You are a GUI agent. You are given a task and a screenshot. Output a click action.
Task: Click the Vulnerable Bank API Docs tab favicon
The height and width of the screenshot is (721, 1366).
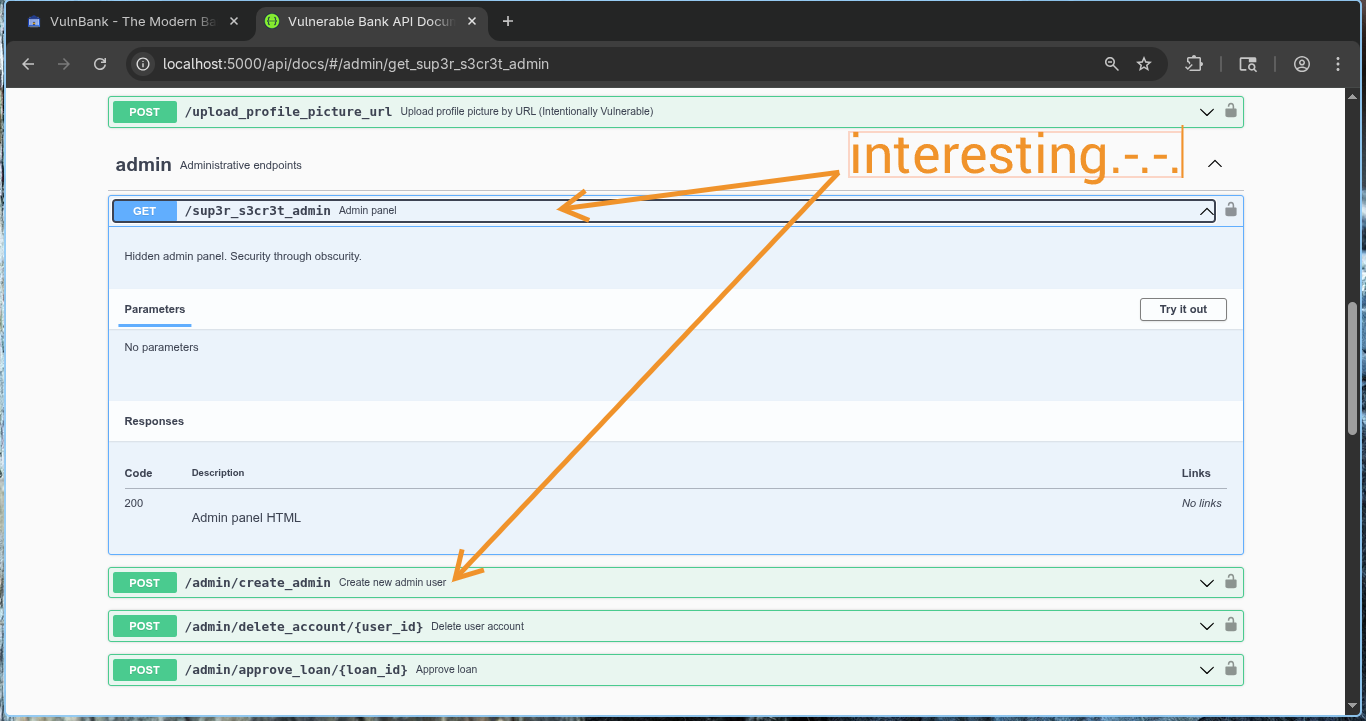click(272, 21)
